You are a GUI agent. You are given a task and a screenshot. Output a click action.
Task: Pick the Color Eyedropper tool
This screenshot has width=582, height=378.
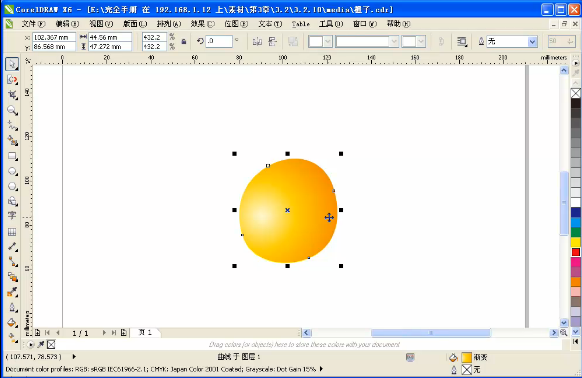click(x=12, y=292)
